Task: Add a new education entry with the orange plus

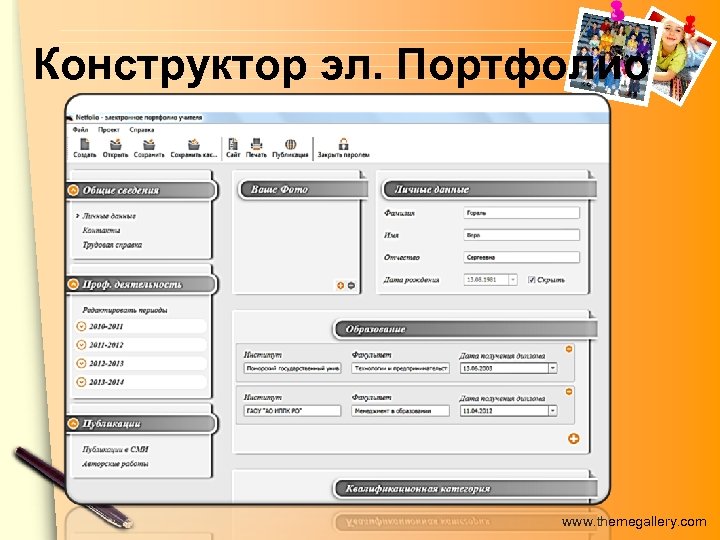Action: pyautogui.click(x=574, y=439)
